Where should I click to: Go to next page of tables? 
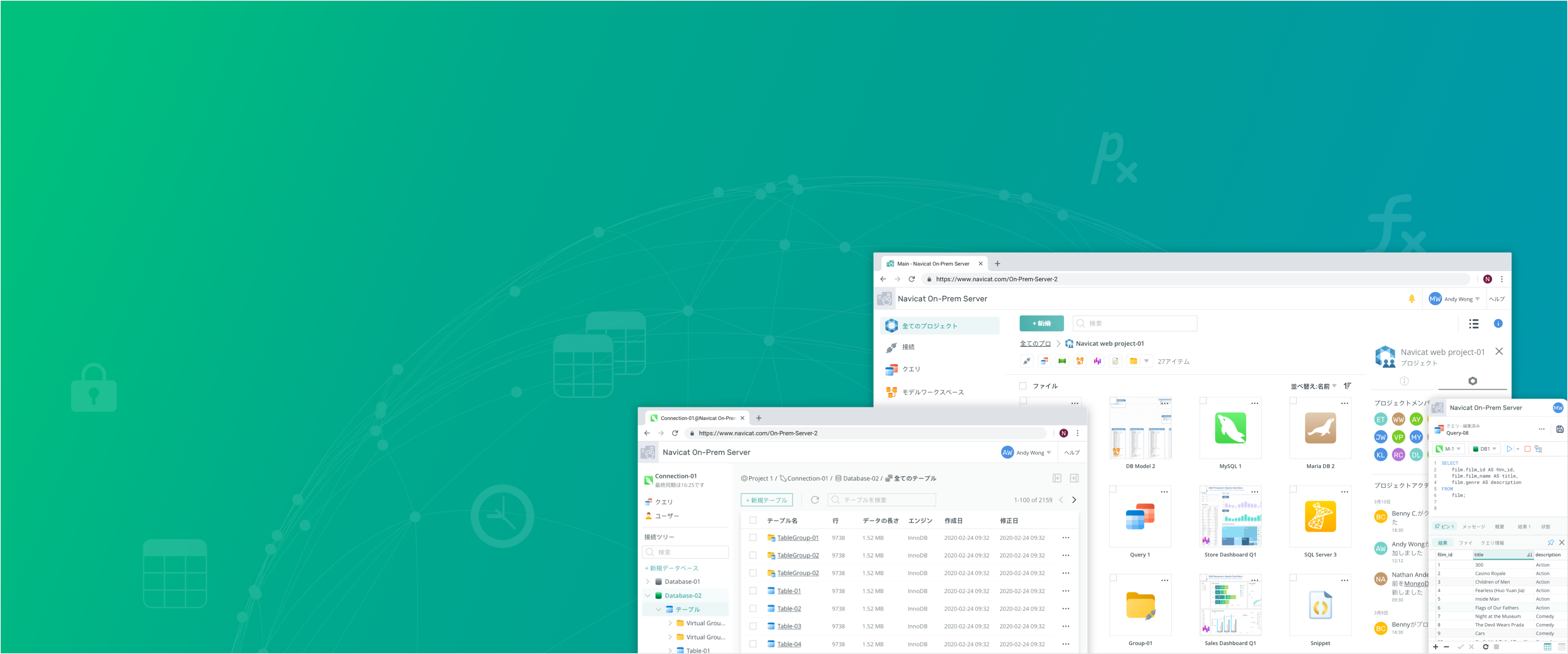pos(1074,499)
